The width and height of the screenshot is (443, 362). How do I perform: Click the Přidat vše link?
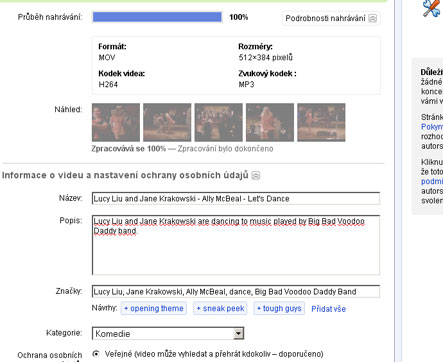point(328,309)
